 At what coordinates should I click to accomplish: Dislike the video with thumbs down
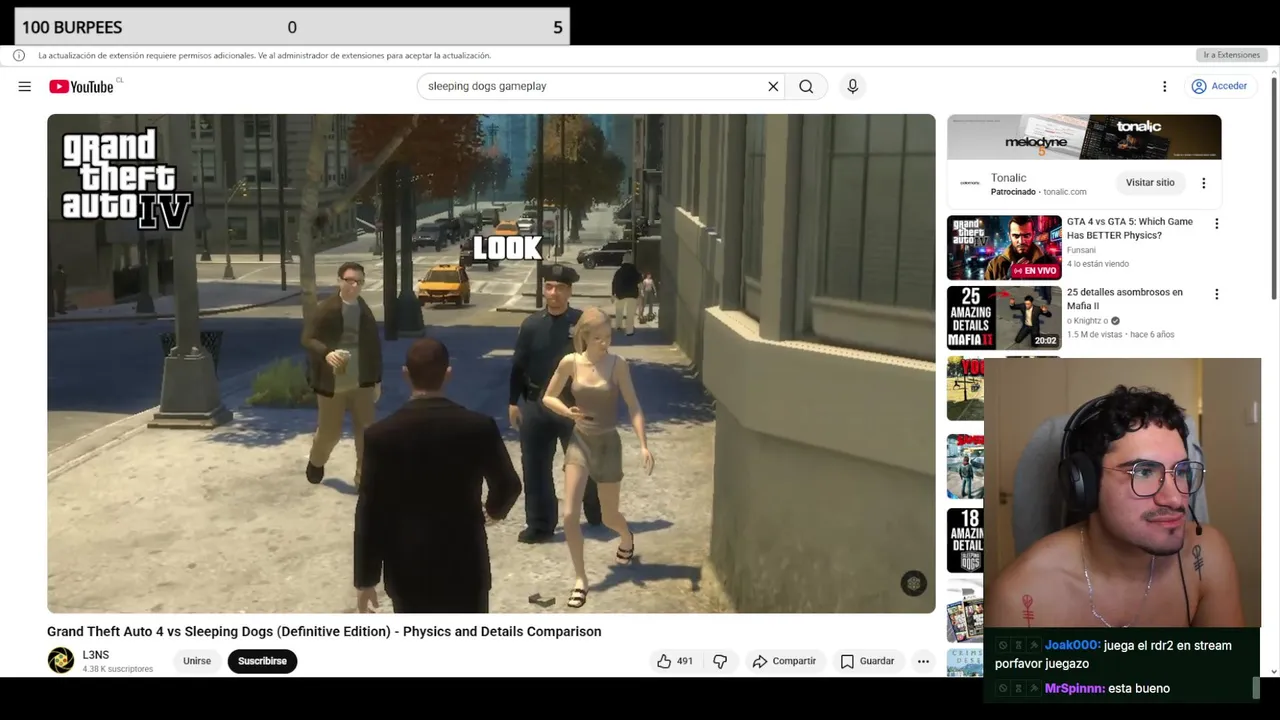tap(720, 661)
